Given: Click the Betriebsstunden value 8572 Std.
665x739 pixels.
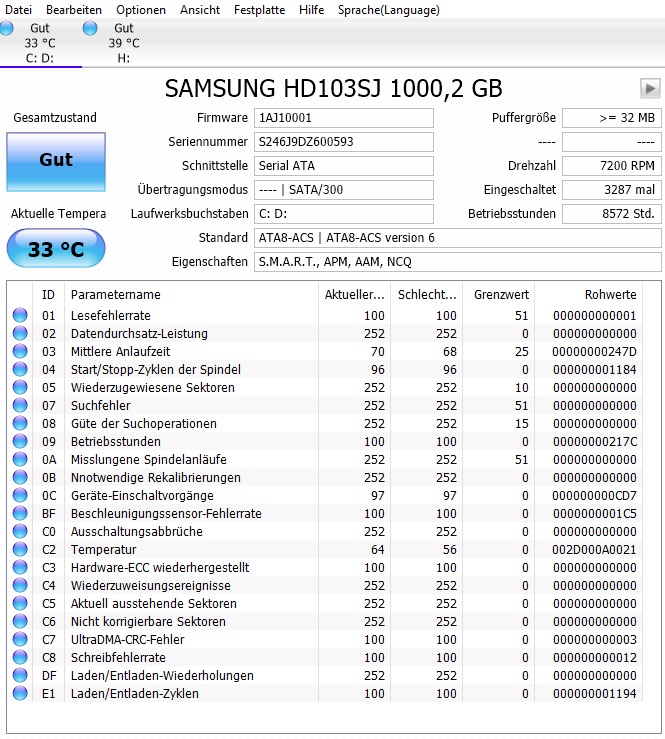Looking at the screenshot, I should (x=612, y=214).
